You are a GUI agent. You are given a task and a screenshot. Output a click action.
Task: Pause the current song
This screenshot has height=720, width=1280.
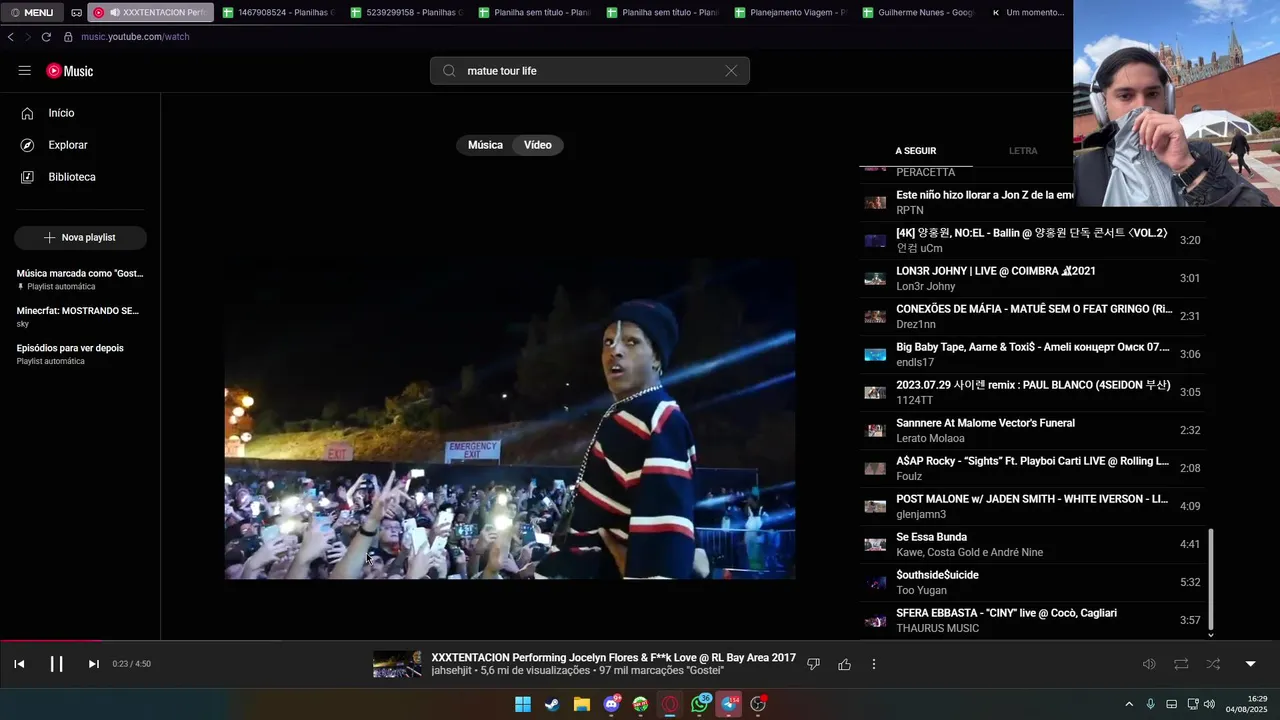[x=56, y=664]
